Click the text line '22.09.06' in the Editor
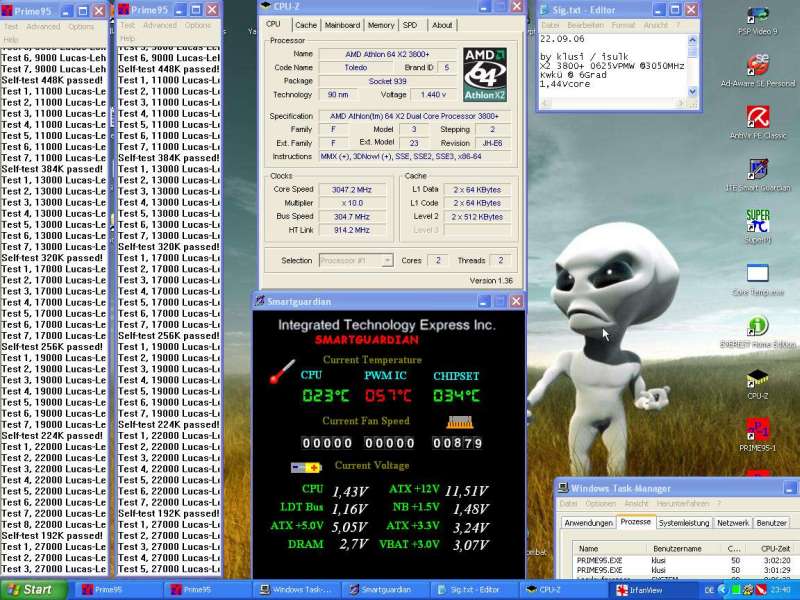 point(562,39)
